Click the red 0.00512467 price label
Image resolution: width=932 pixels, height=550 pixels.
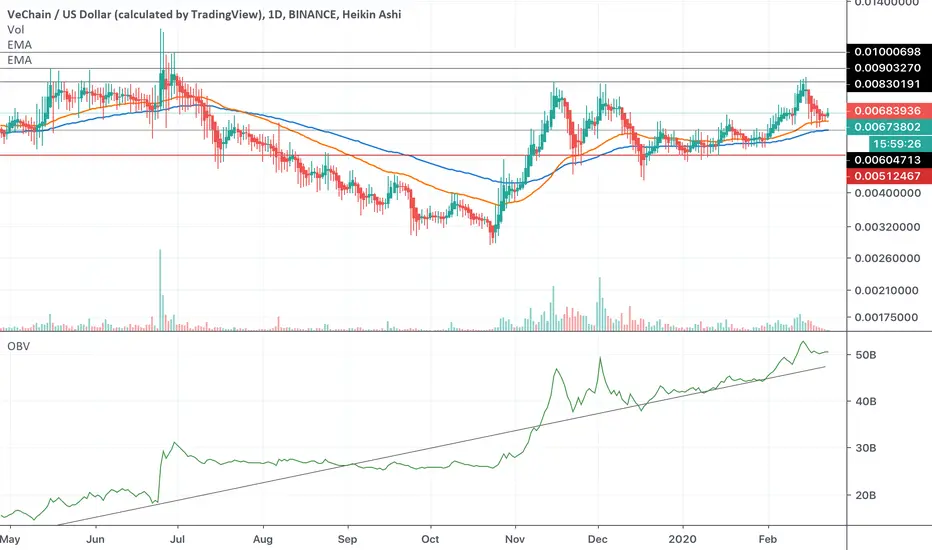point(888,176)
